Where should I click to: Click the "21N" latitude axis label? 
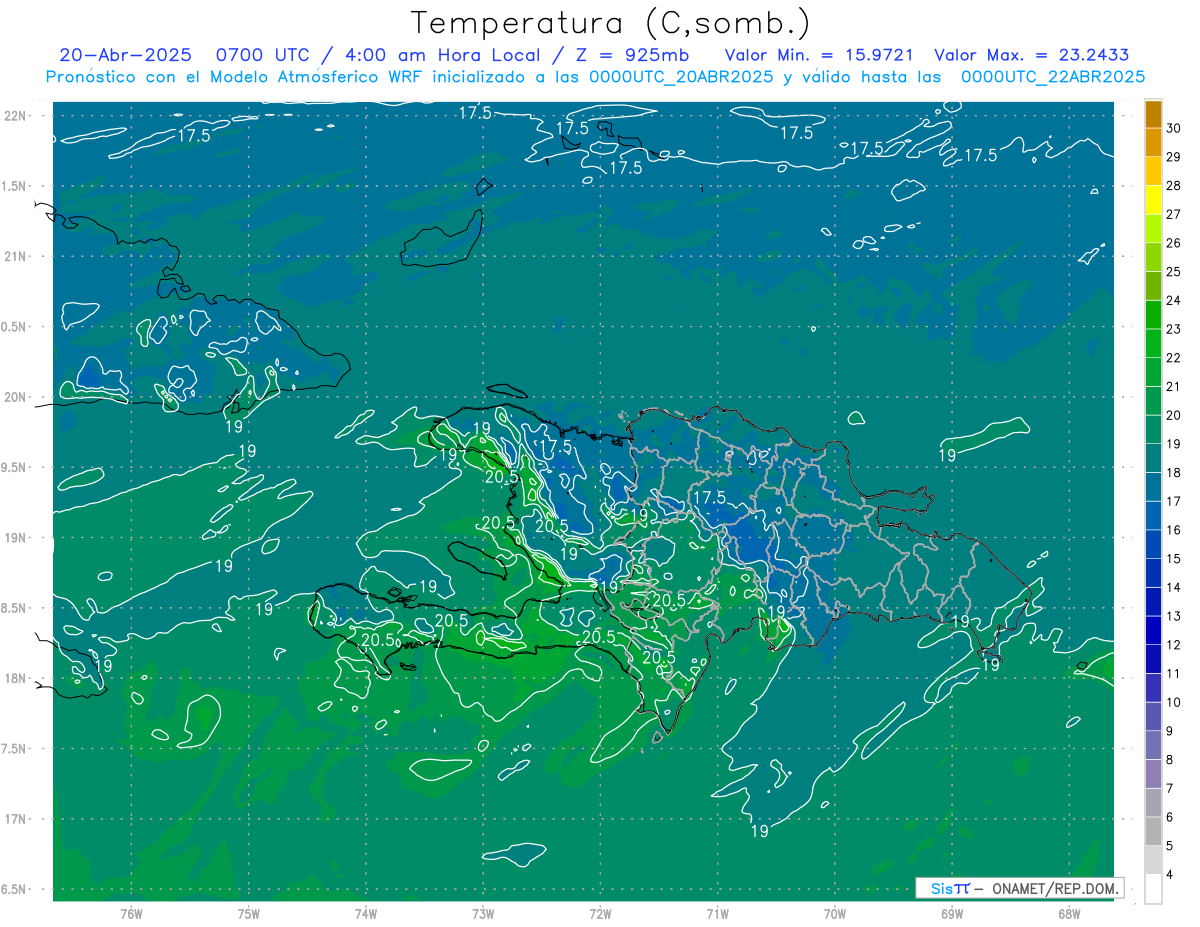(x=16, y=256)
